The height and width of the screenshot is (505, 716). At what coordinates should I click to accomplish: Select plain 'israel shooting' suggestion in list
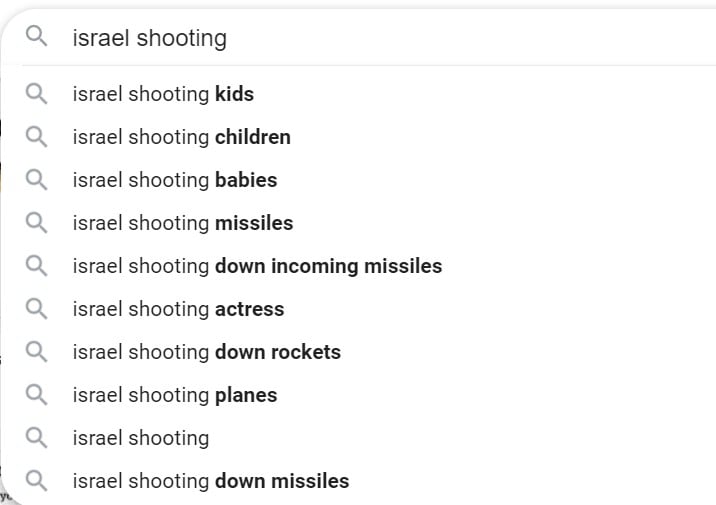tap(358, 437)
